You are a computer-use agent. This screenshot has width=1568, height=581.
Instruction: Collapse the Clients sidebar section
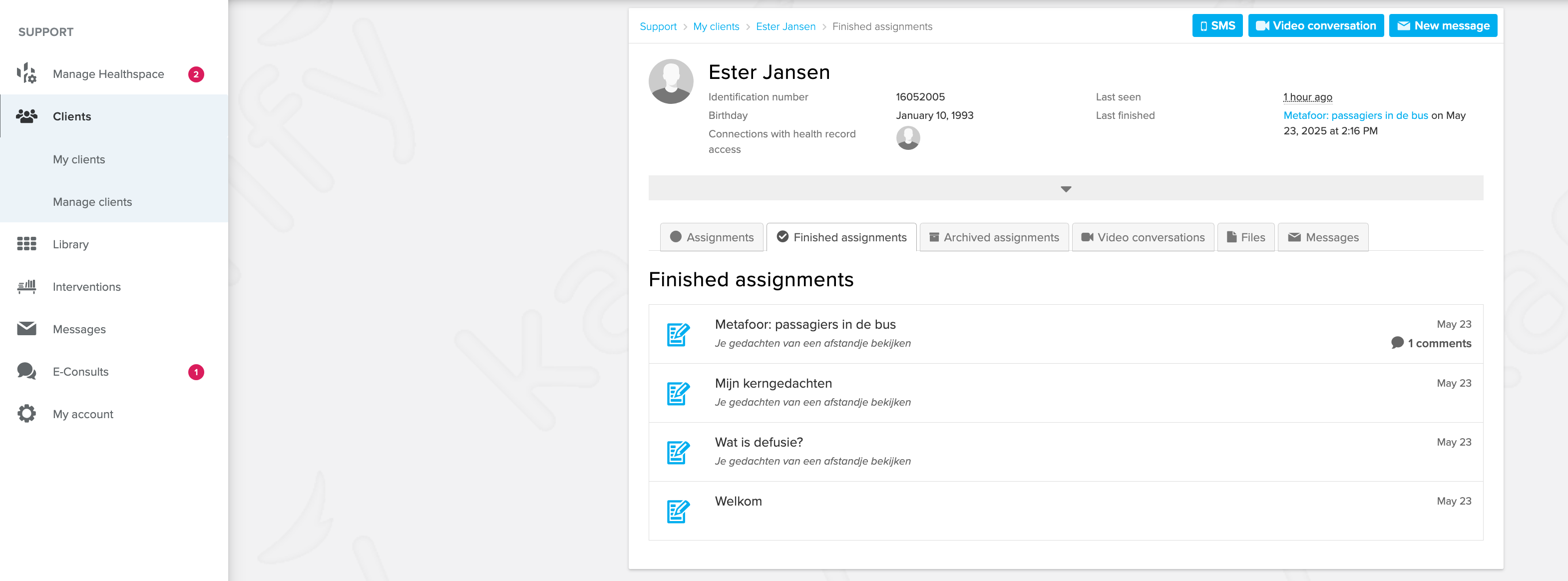click(x=71, y=116)
